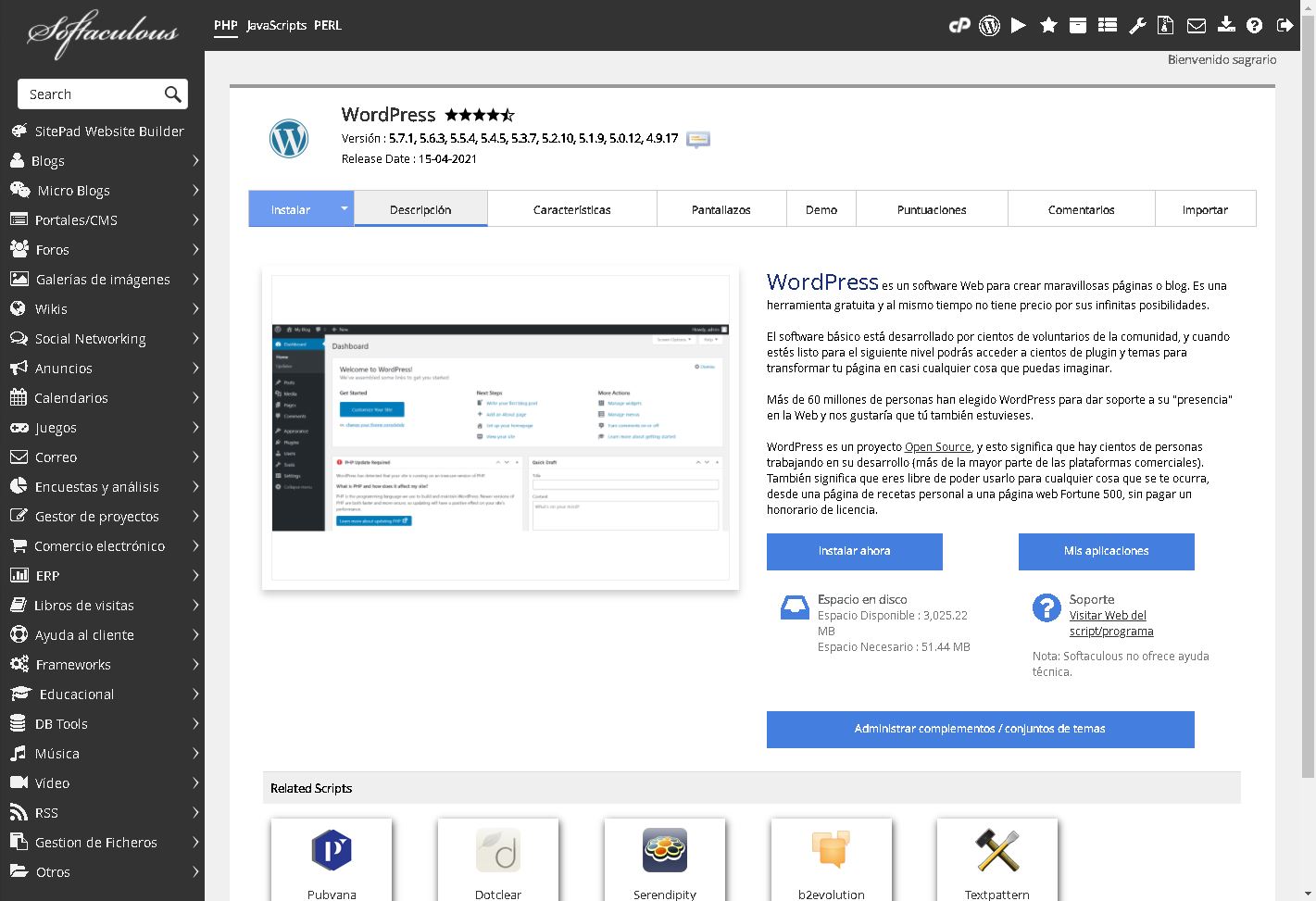
Task: Expand the Otros category
Action: coord(102,872)
